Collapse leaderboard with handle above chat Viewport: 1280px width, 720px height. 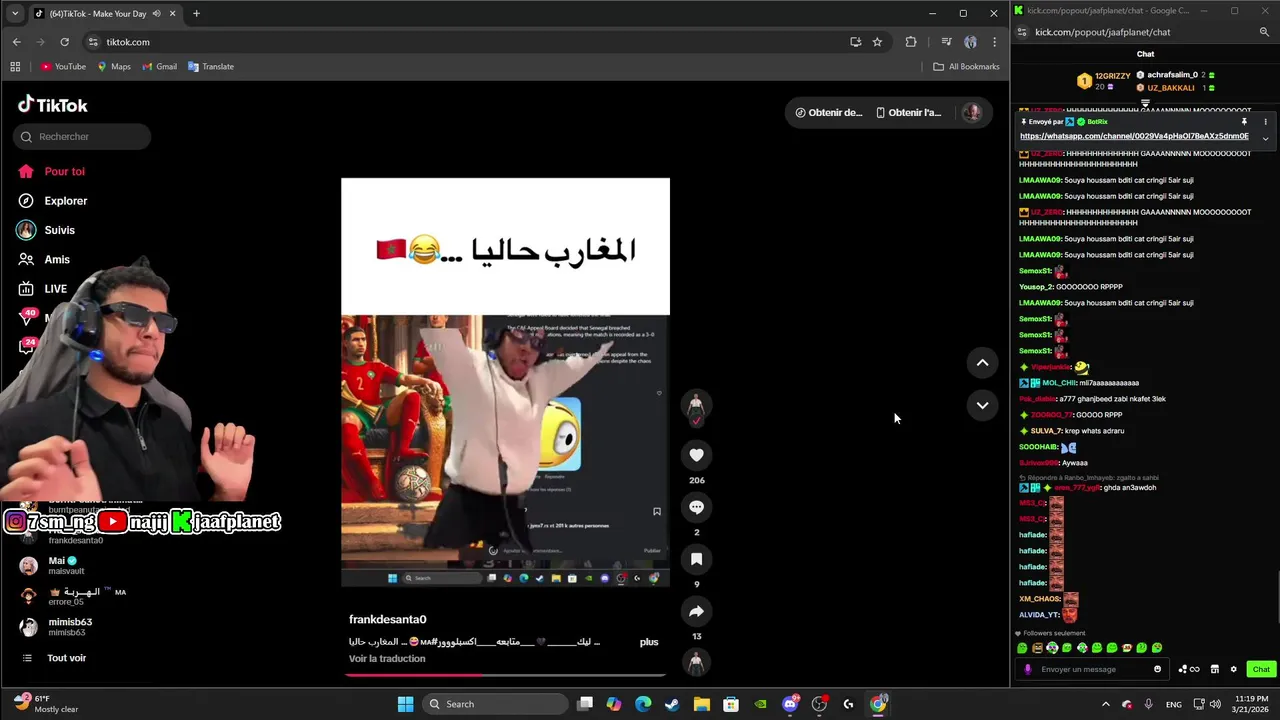[1145, 102]
